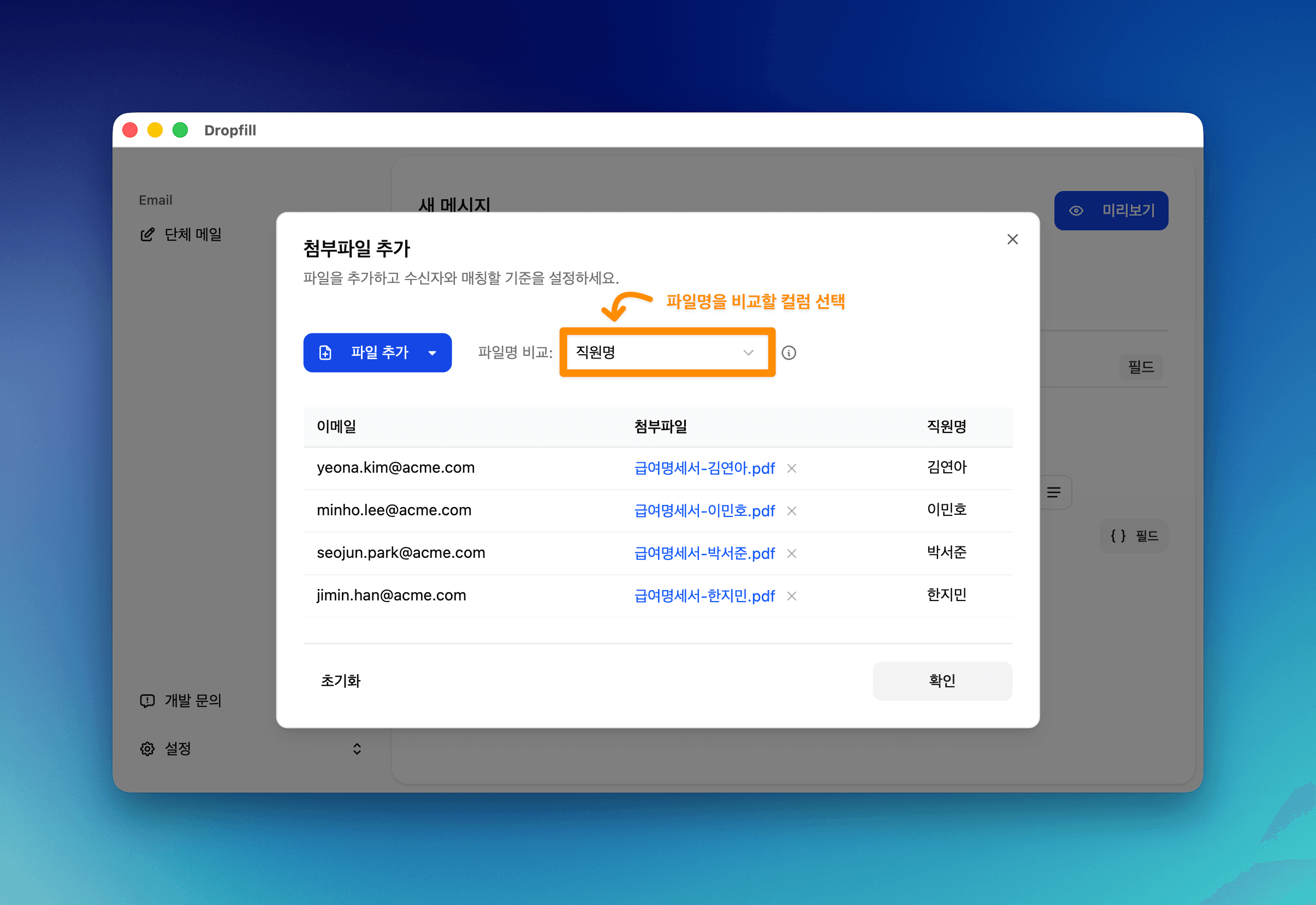
Task: Close the 첨부파일 추가 dialog
Action: (1012, 239)
